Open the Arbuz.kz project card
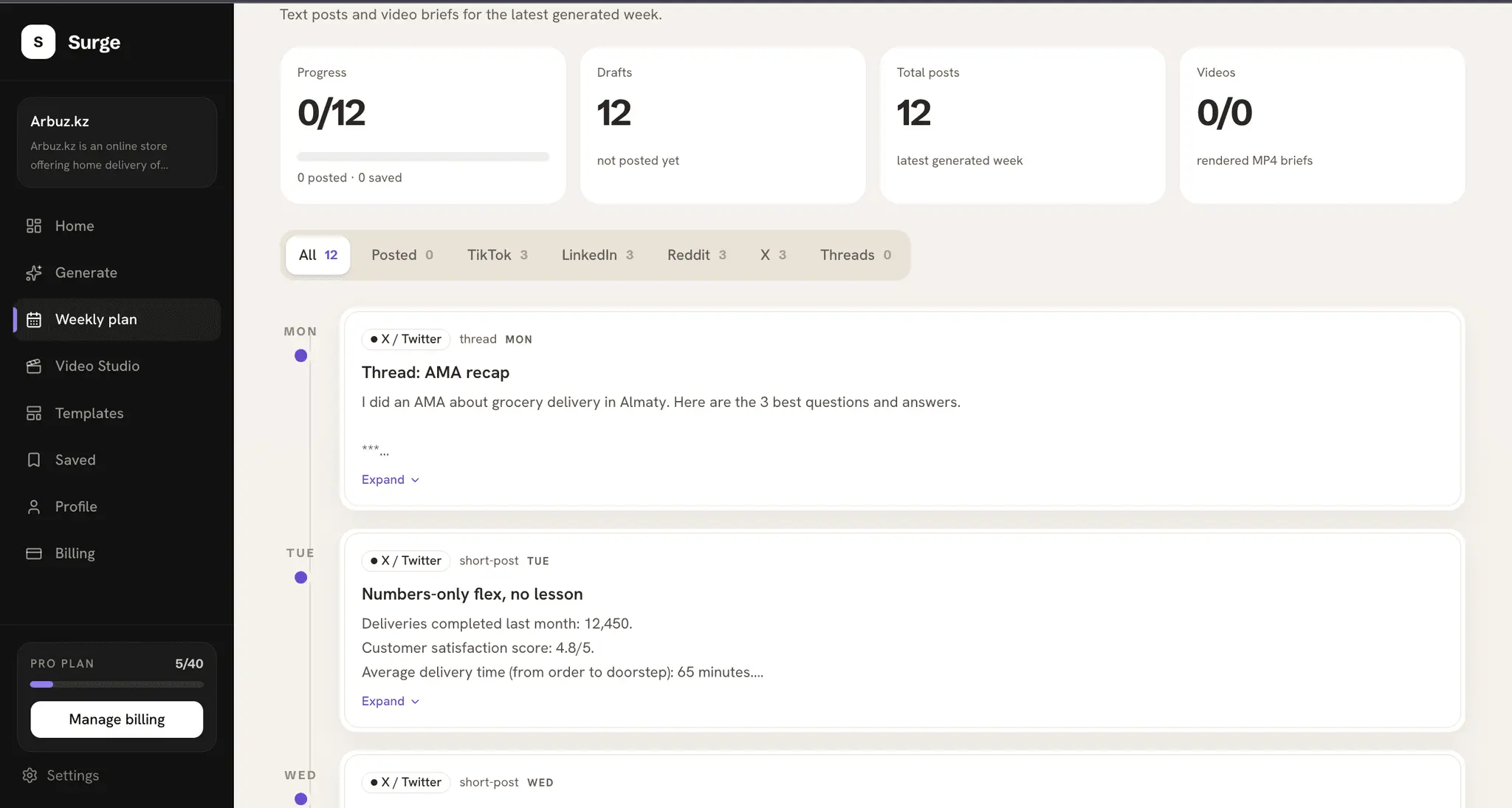Viewport: 1512px width, 808px height. (117, 143)
